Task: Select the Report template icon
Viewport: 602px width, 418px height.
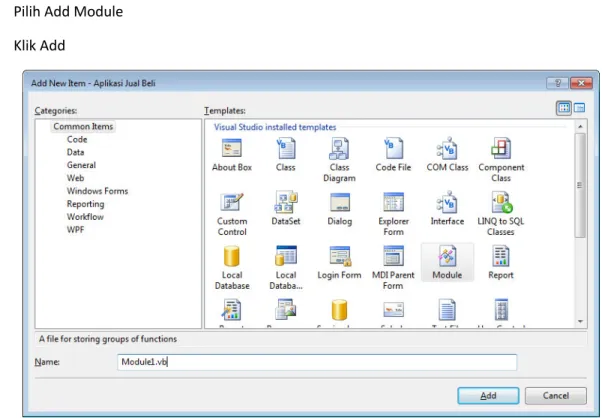Action: point(501,256)
